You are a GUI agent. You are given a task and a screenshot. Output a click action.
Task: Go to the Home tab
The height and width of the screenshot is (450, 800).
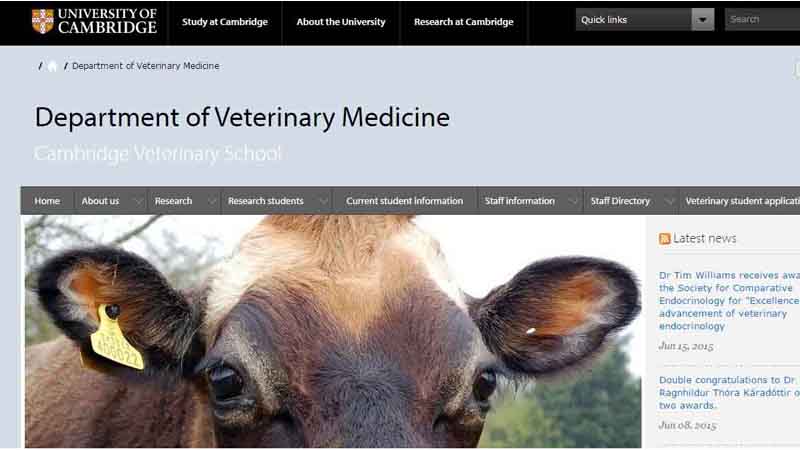click(x=47, y=201)
